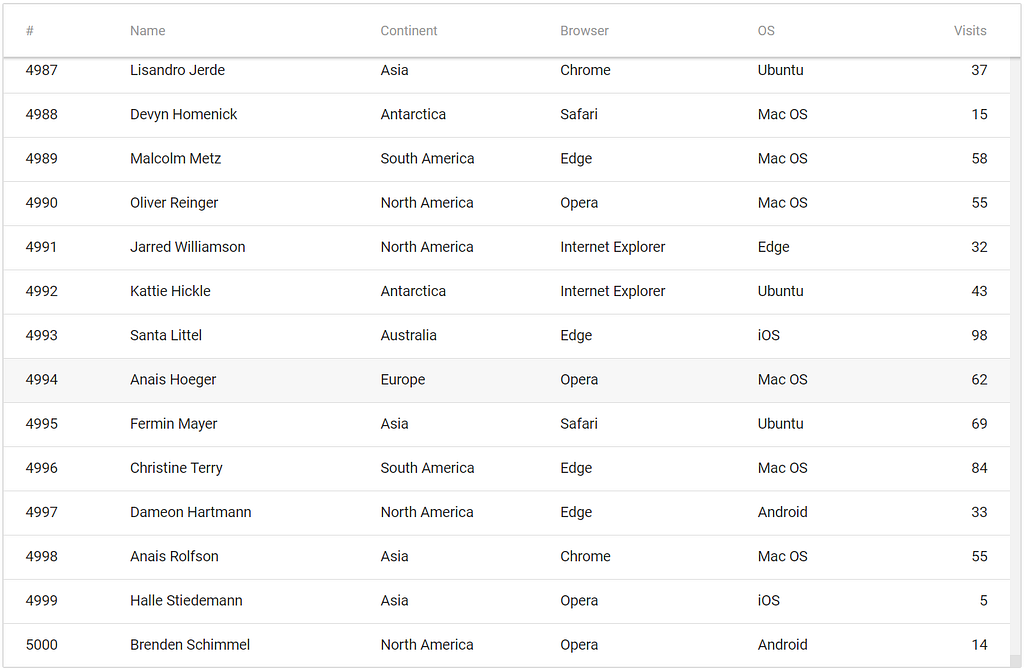Select the Lisandro Jerde row
1024x671 pixels.
tap(507, 71)
